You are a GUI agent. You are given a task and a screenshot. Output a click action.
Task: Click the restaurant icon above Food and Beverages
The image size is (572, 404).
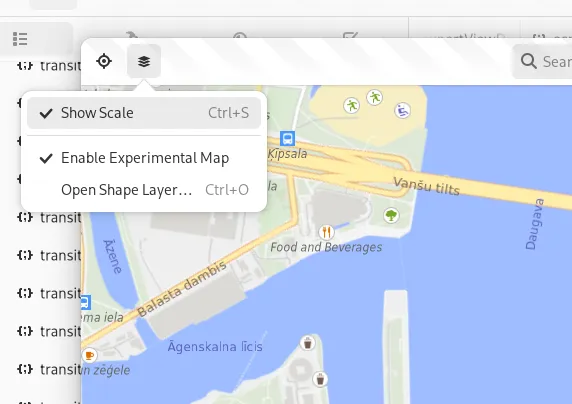[x=326, y=232]
